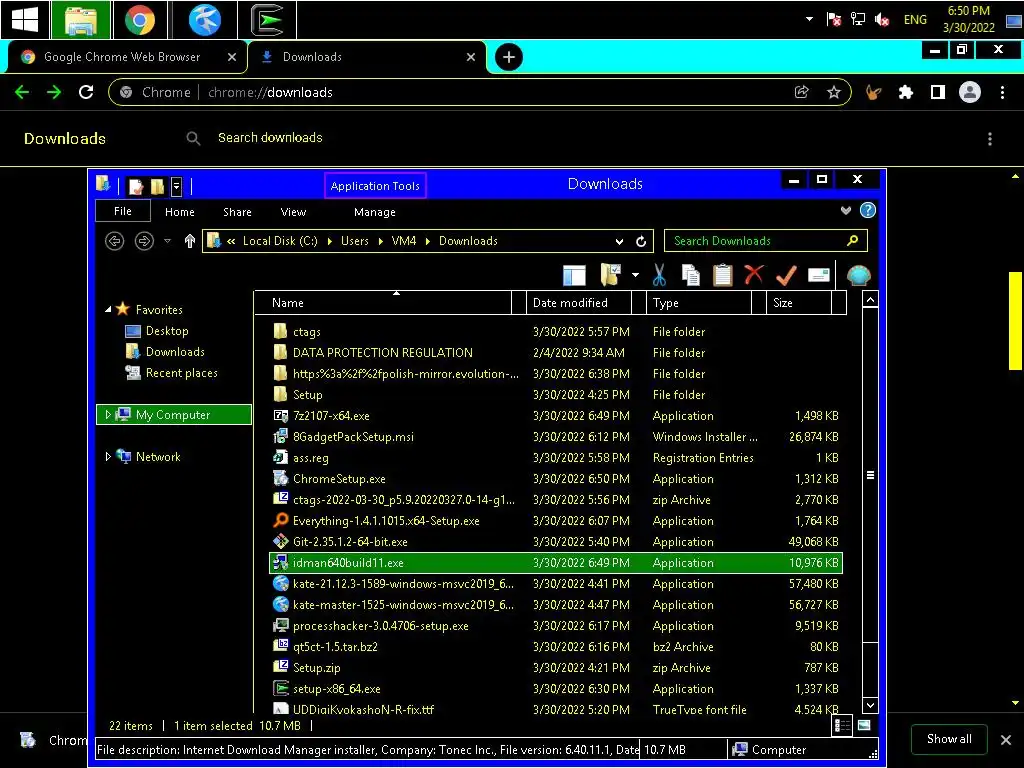The height and width of the screenshot is (768, 1024).
Task: Open Chrome three-dot menu
Action: pos(1002,92)
